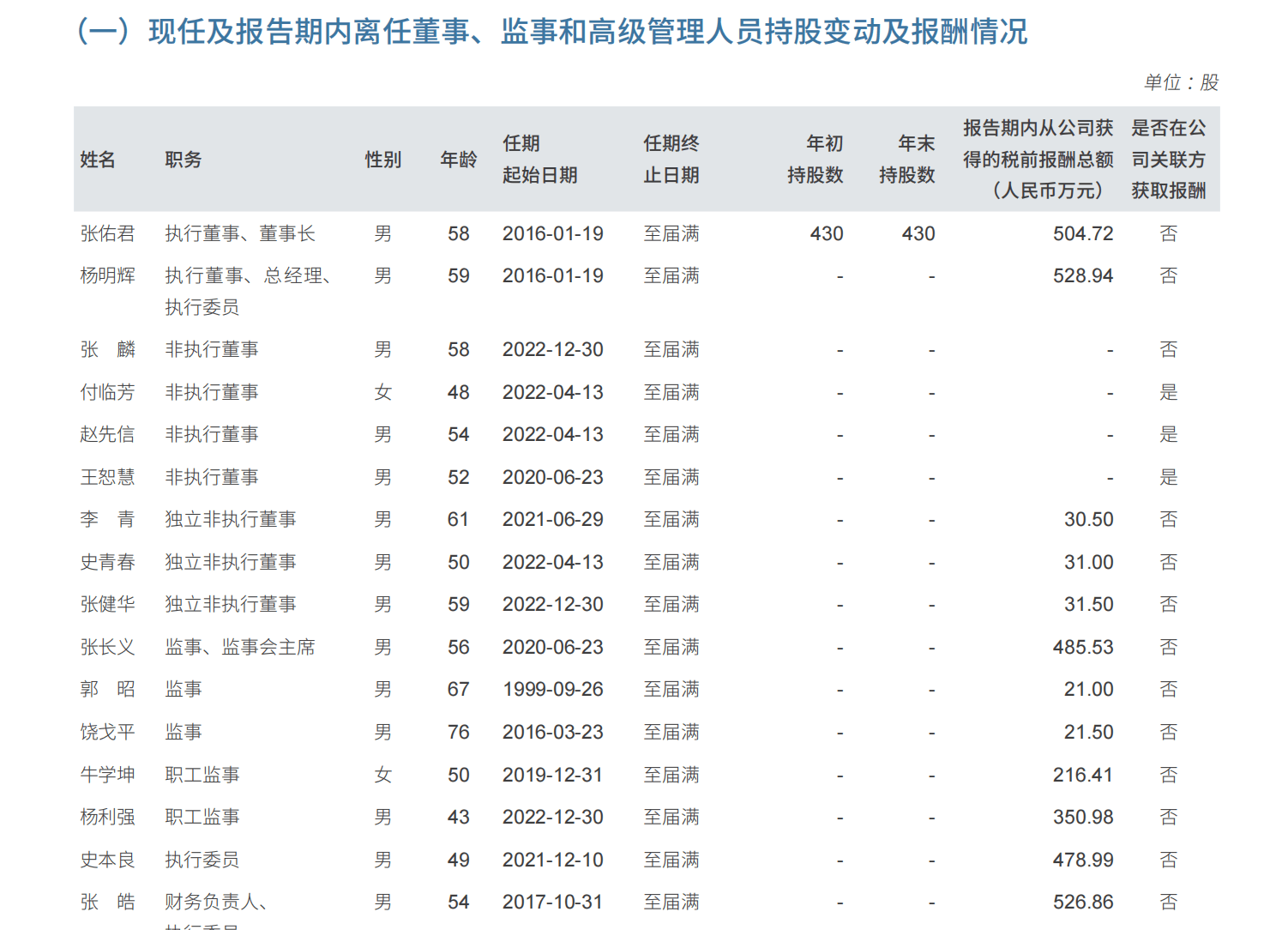Select the name 付临芳

107,392
